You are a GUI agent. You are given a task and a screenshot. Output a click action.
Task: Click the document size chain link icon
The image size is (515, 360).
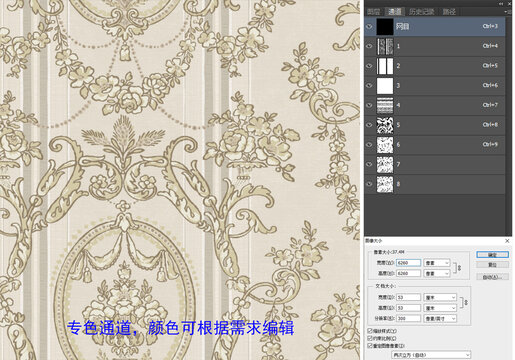click(x=466, y=302)
